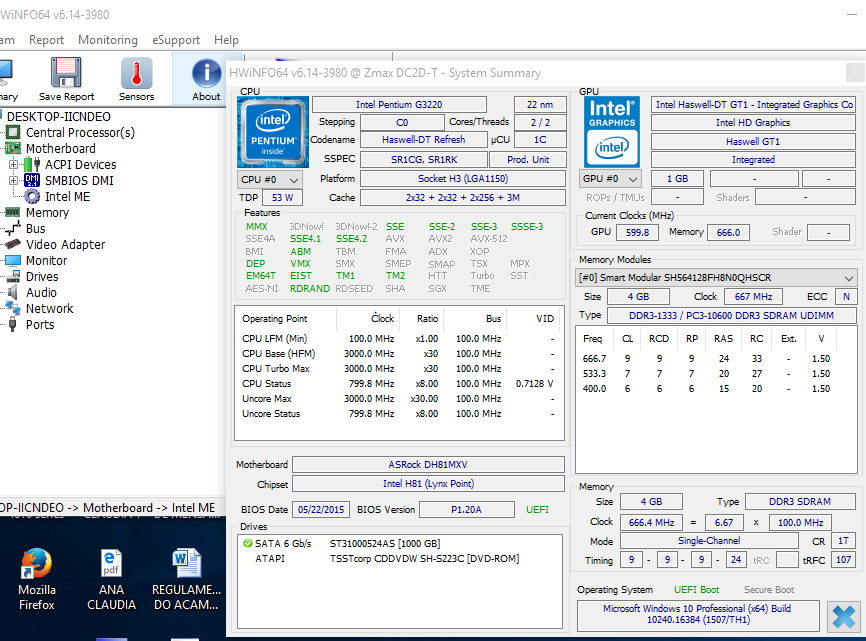866x641 pixels.
Task: Click the SATA 6 Gb/s green status icon
Action: click(247, 543)
